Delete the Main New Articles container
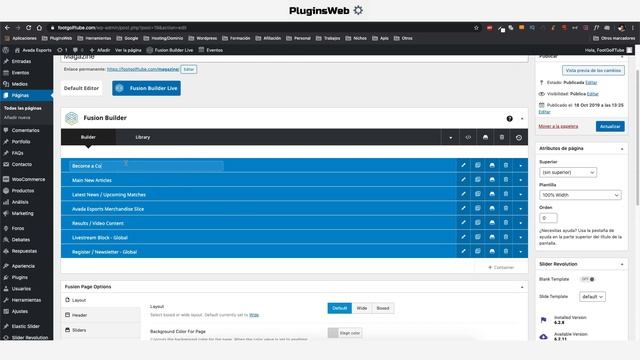The image size is (640, 360). point(506,180)
